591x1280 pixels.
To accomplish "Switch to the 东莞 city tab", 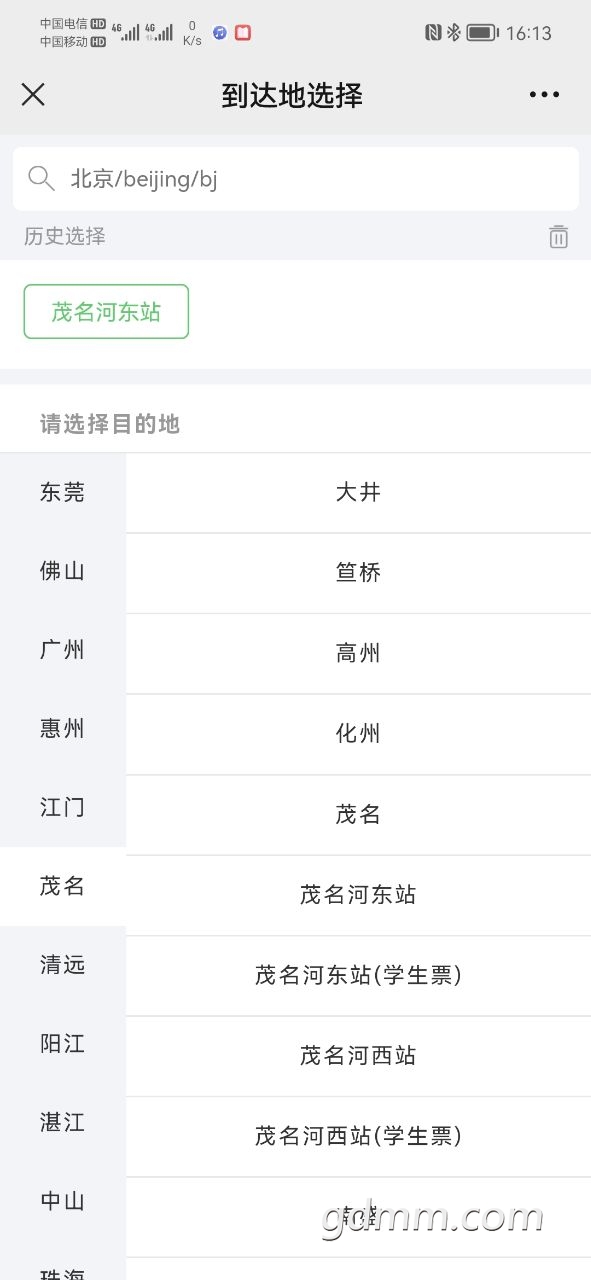I will point(63,492).
